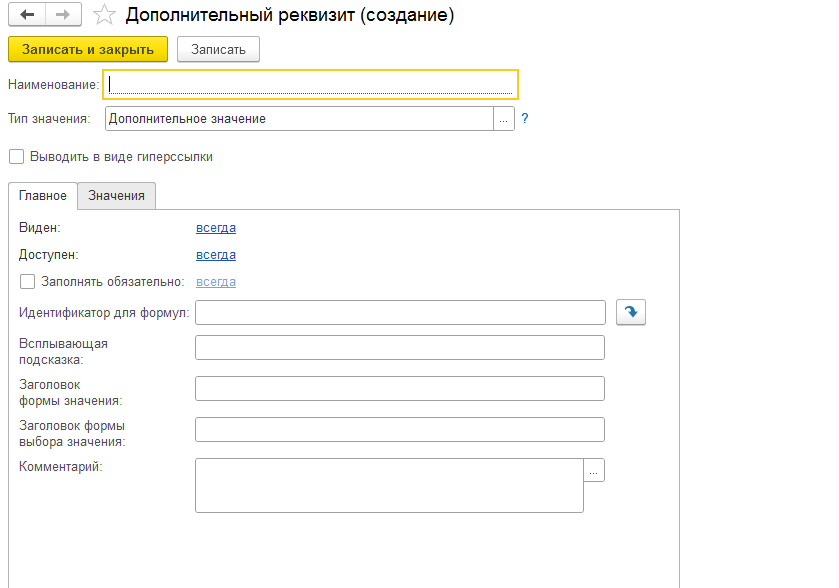Go back with the left arrow button

click(27, 15)
